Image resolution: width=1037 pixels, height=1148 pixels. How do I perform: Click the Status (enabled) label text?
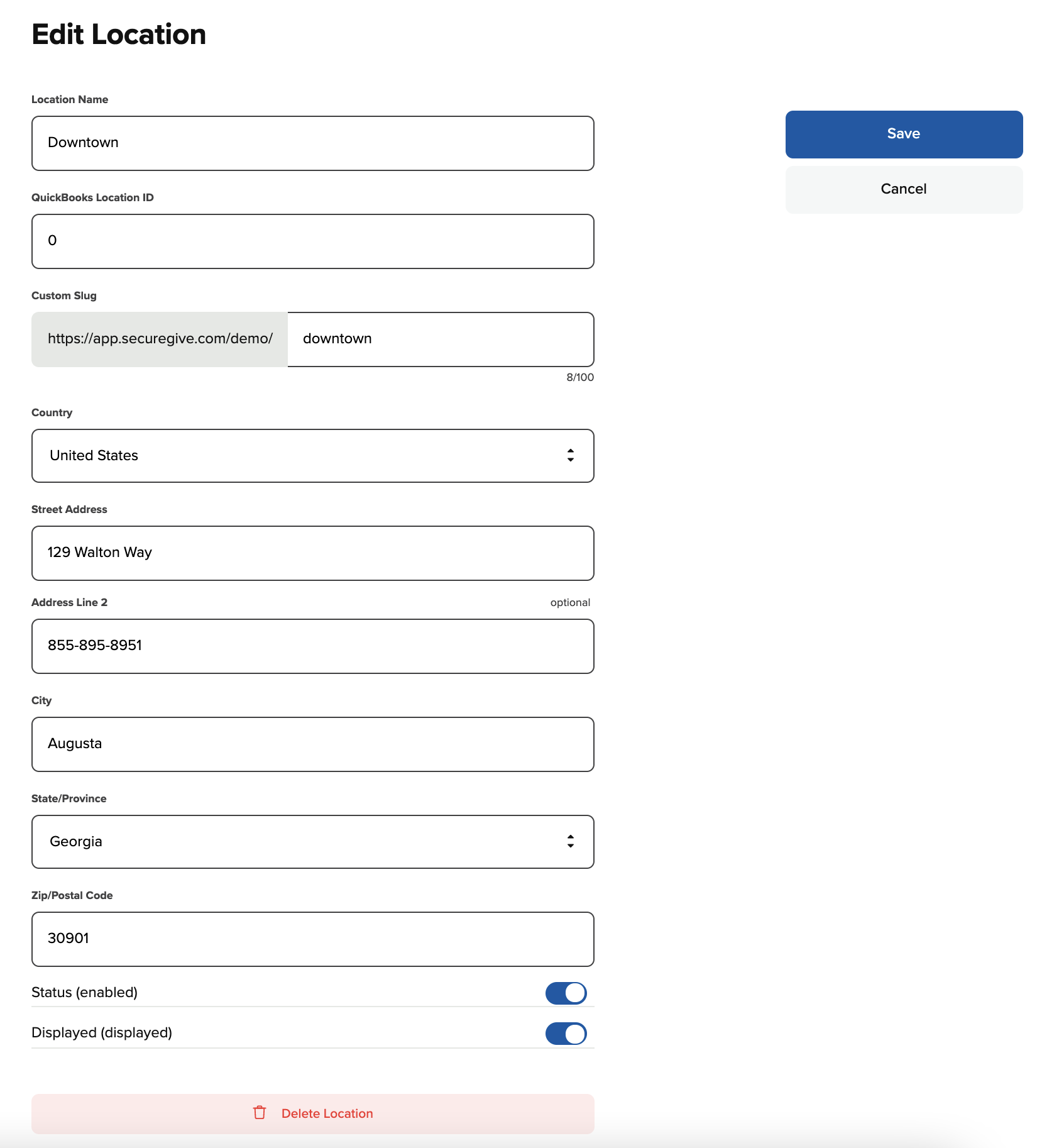pos(84,992)
